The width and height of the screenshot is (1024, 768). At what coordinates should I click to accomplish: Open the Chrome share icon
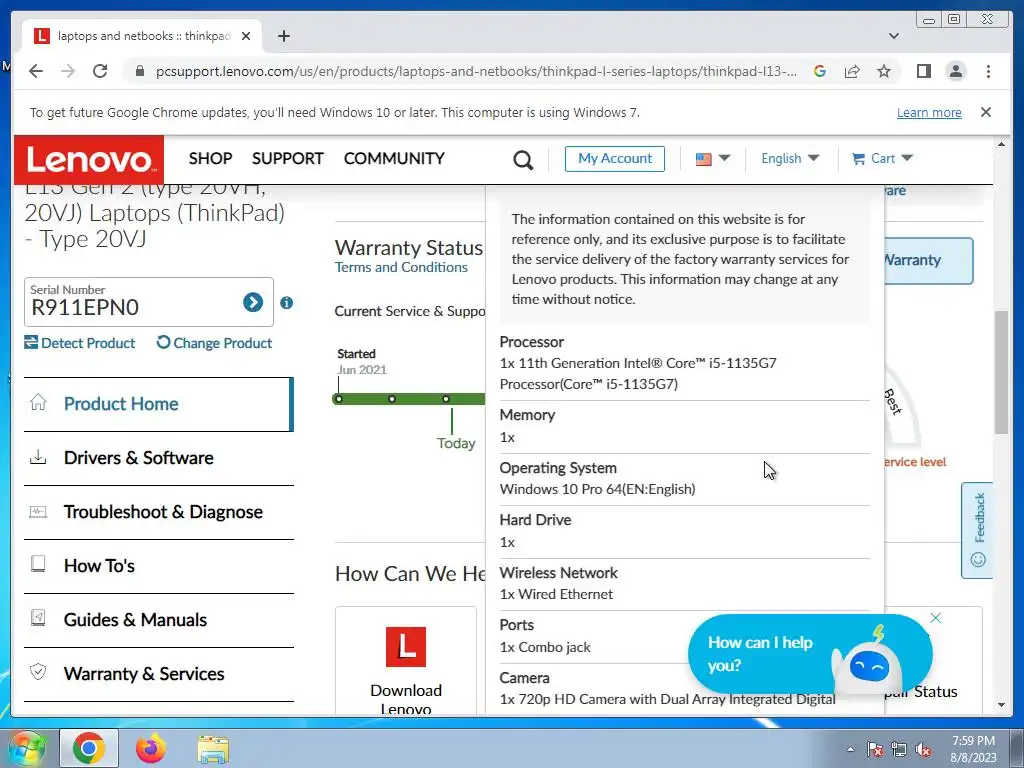click(852, 71)
